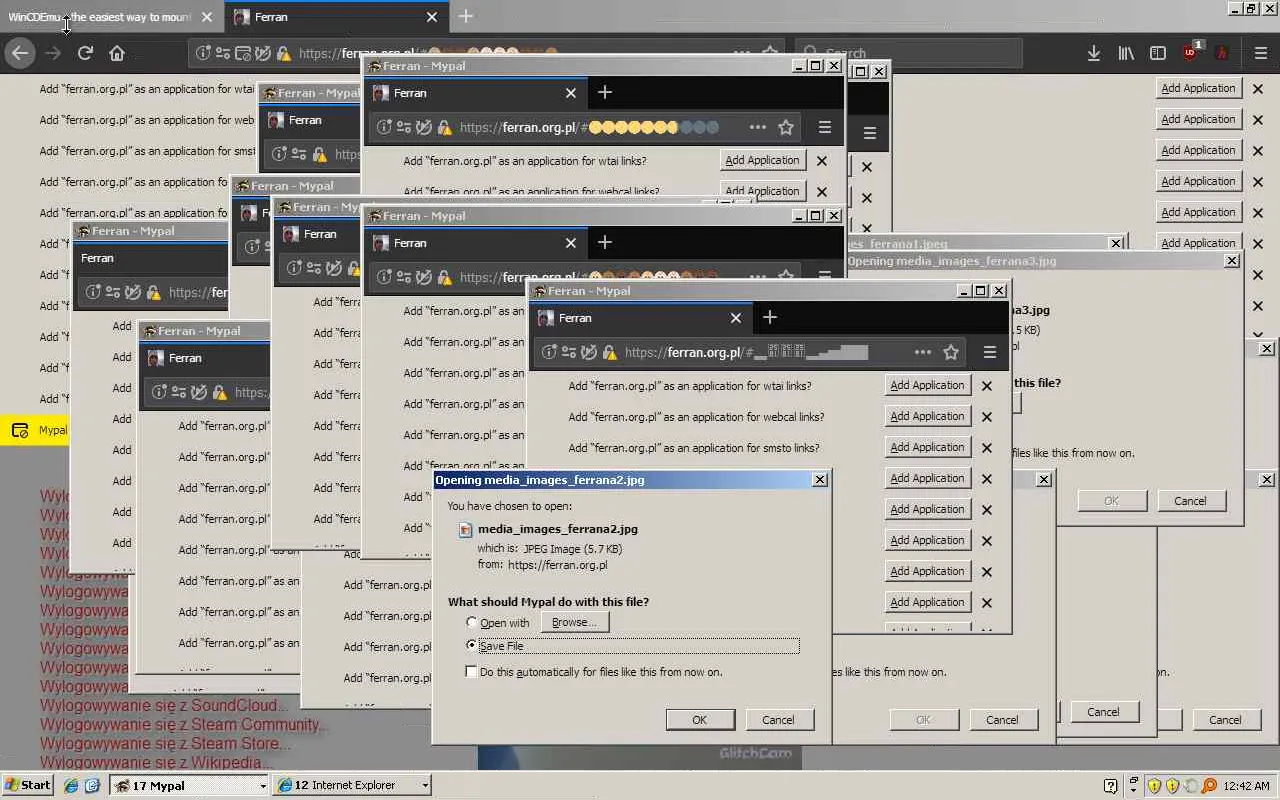
Task: Click the Search field in the main toolbar
Action: 909,53
